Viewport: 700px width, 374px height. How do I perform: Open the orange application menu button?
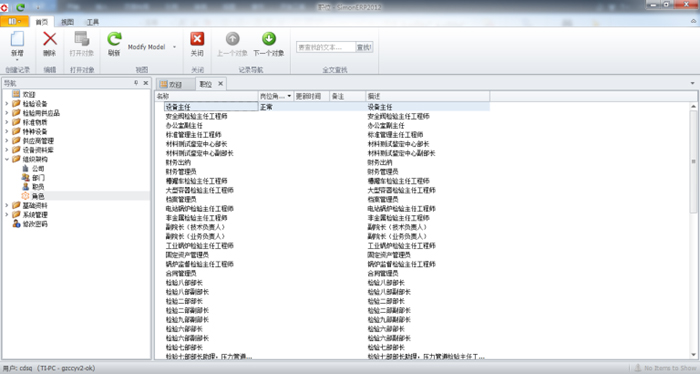[14, 21]
